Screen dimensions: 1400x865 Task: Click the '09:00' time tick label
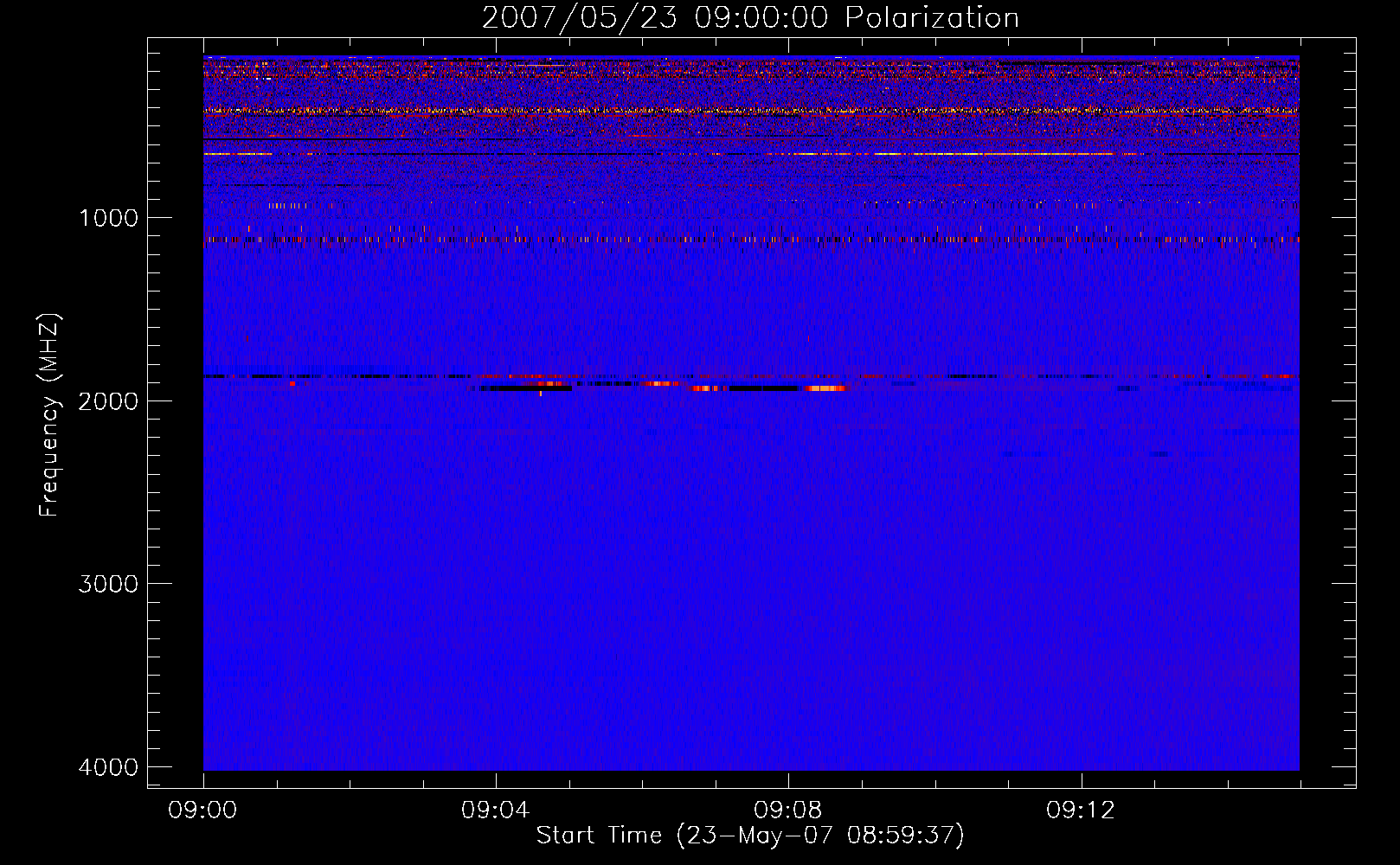203,811
